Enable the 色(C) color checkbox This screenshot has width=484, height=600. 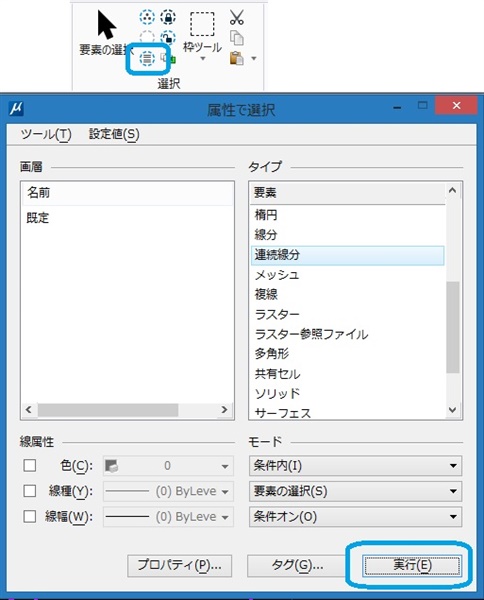pos(30,465)
